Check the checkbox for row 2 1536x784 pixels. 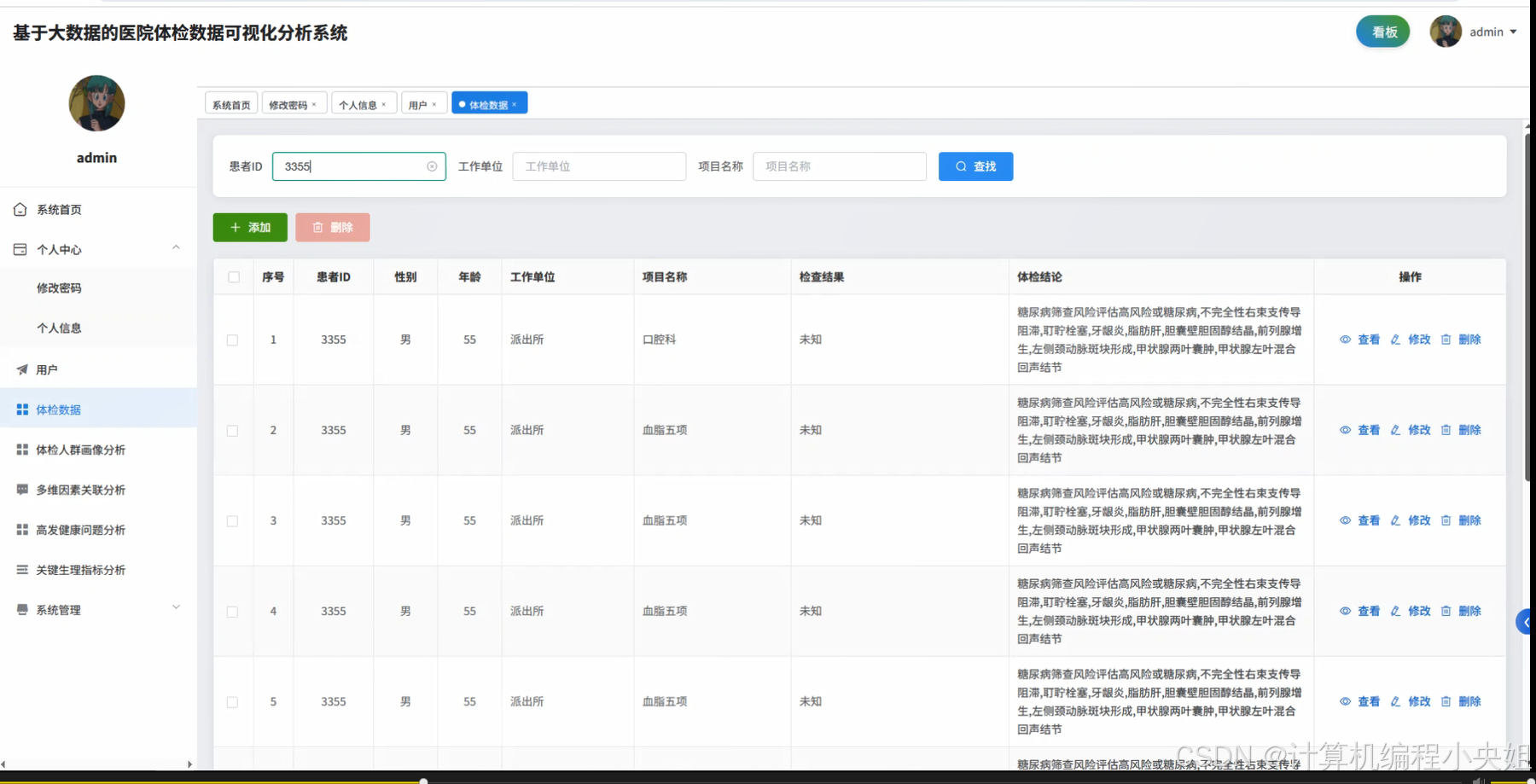(x=232, y=431)
